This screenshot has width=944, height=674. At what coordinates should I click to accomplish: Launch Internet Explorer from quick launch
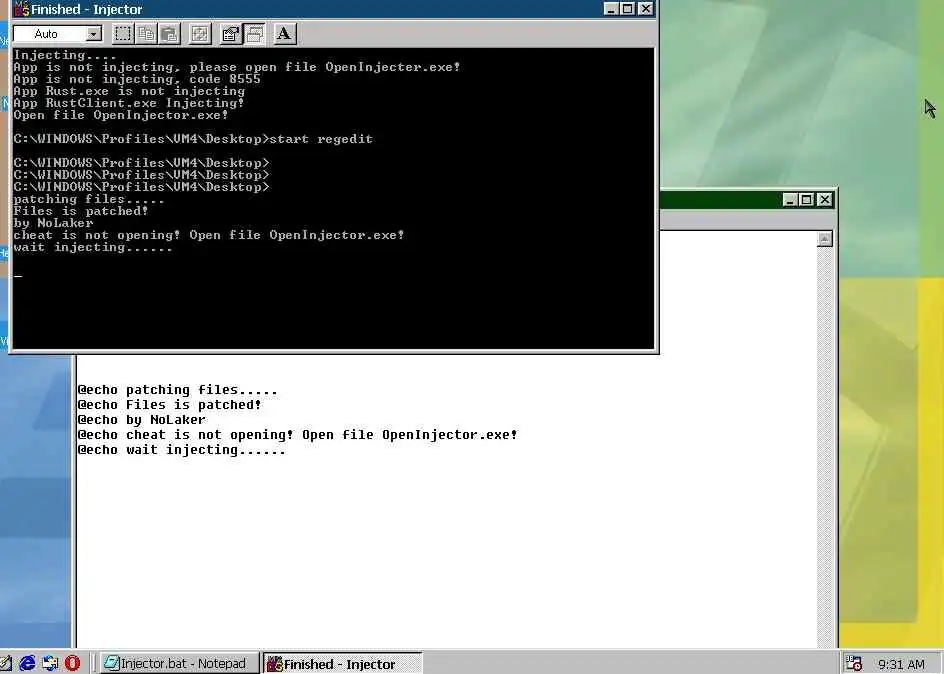tap(28, 663)
